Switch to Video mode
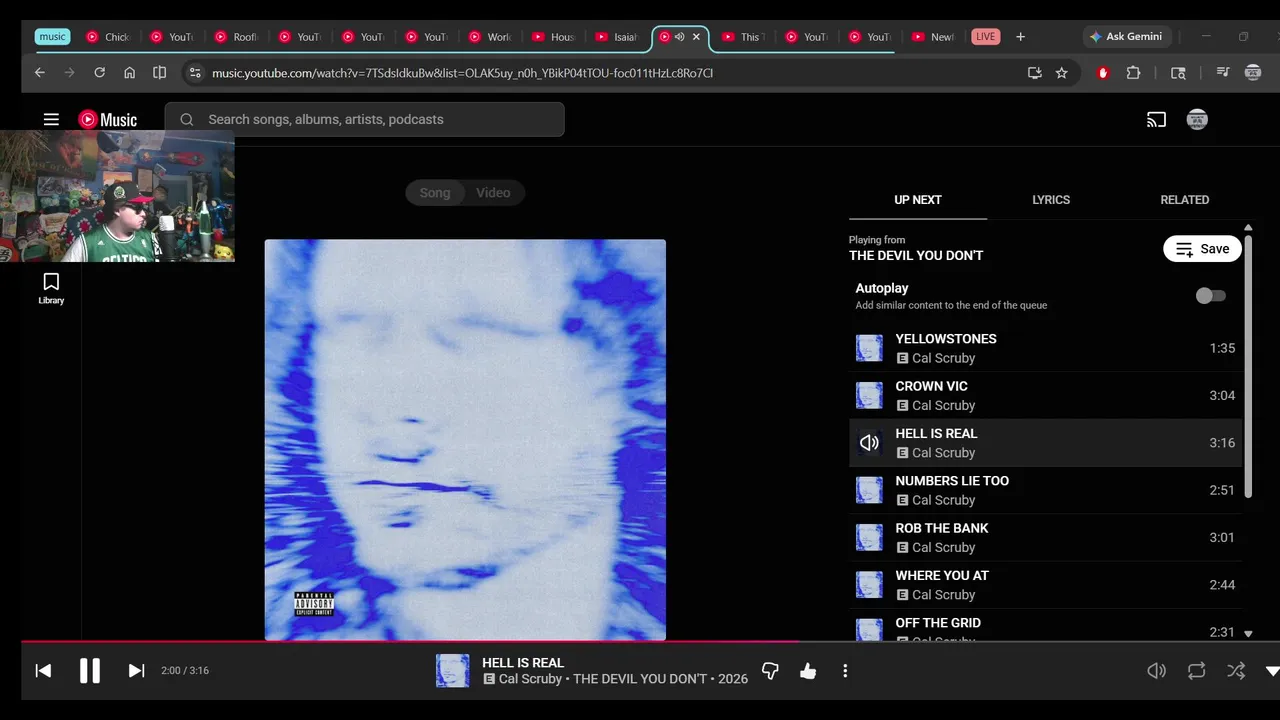This screenshot has height=720, width=1280. point(493,193)
